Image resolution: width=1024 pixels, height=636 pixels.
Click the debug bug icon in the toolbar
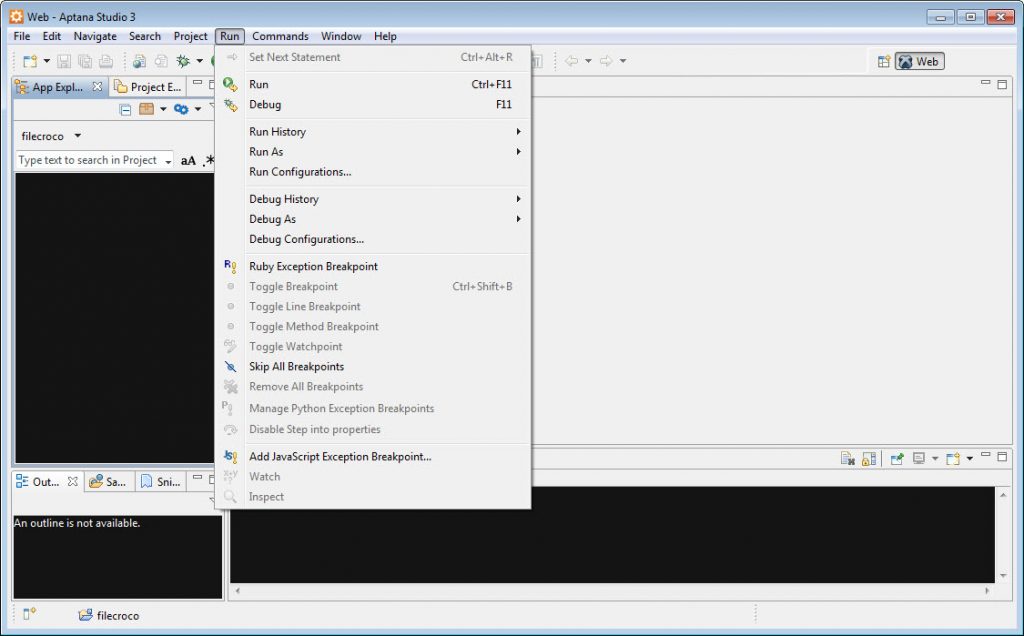183,61
